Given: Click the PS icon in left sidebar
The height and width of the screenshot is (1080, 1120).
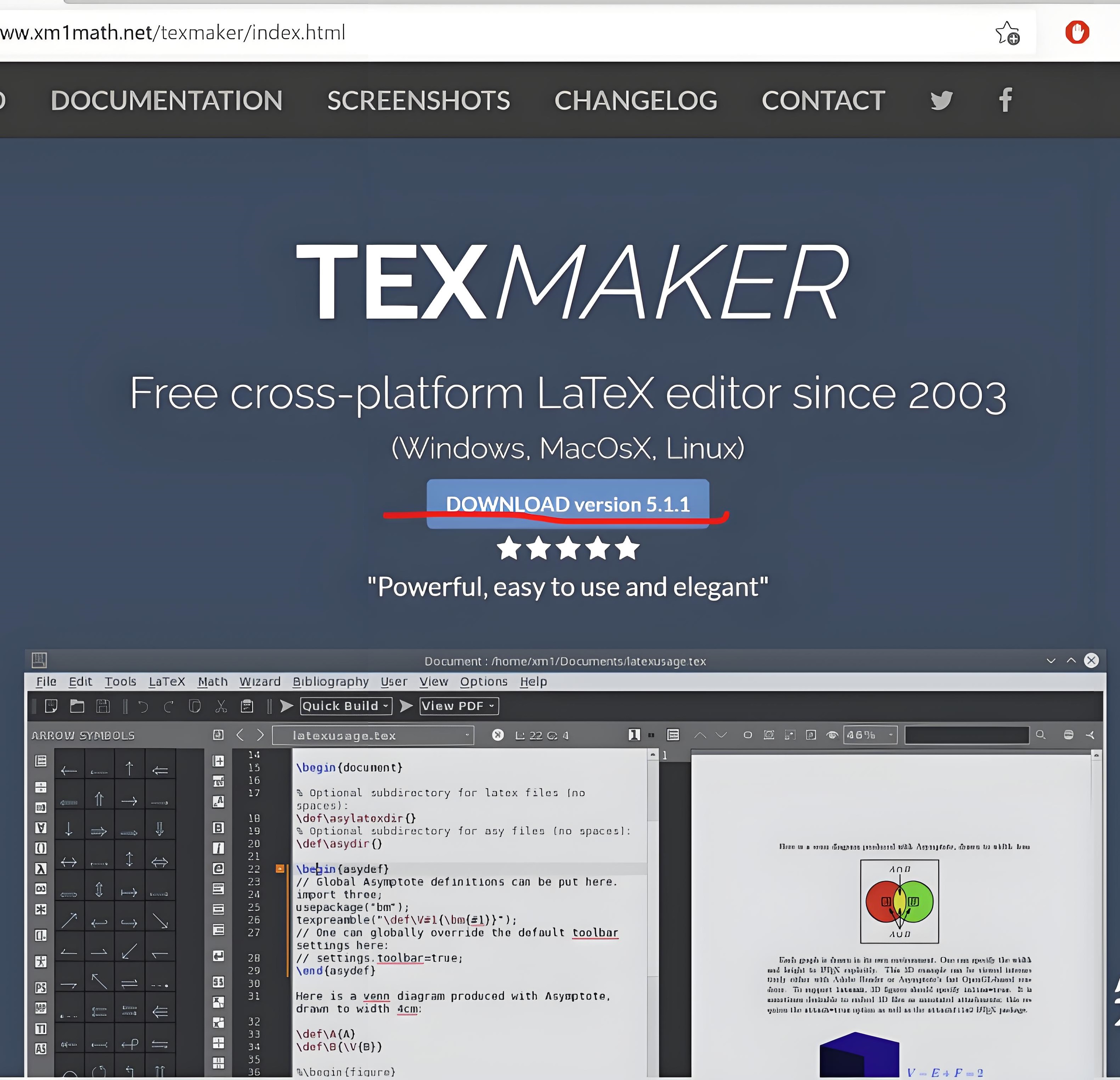Looking at the screenshot, I should click(41, 987).
